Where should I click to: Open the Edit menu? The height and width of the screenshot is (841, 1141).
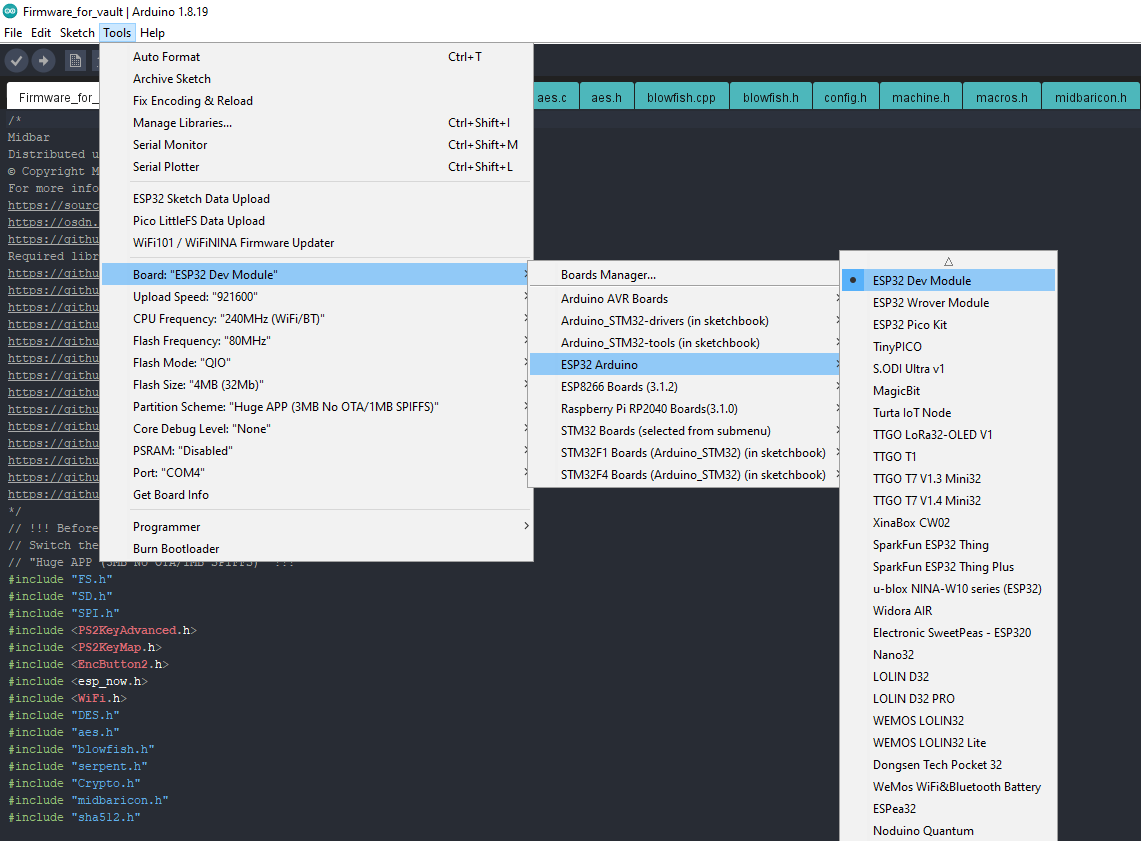coord(41,33)
